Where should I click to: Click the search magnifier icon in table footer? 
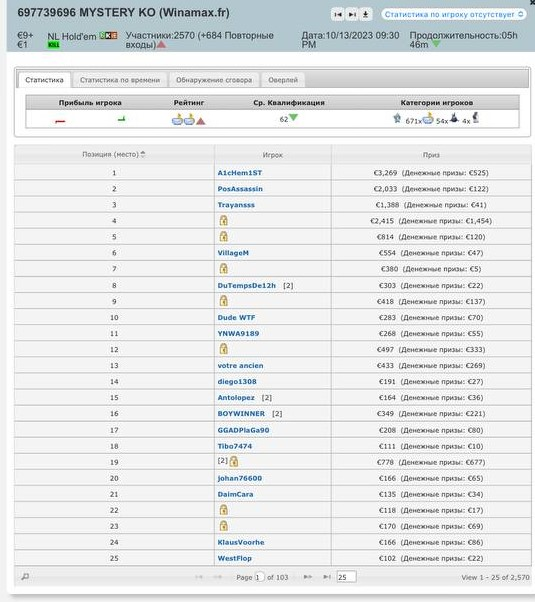click(25, 577)
